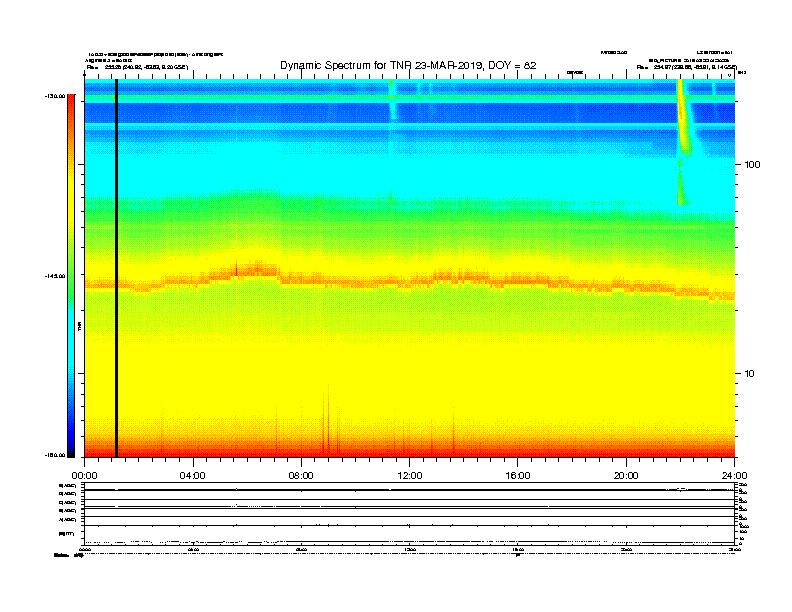Click the 24:00 time axis label

coord(734,476)
